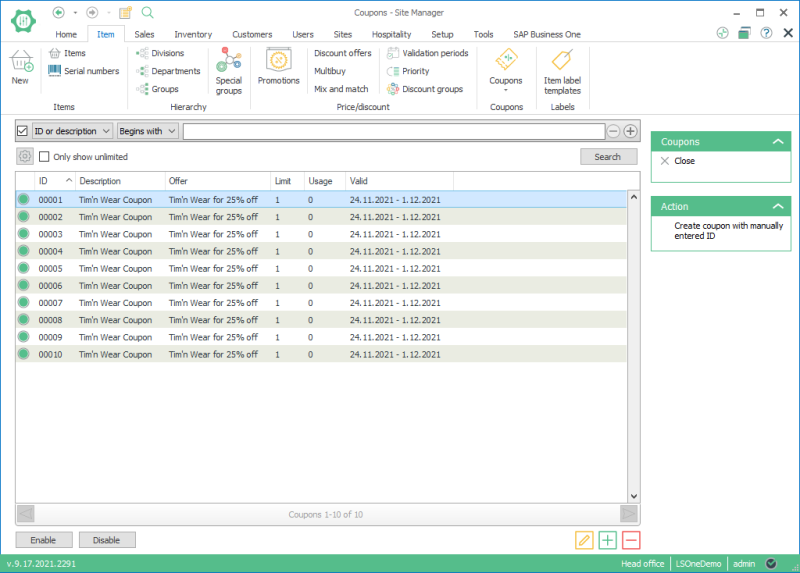Click the help question mark icon

click(x=766, y=33)
